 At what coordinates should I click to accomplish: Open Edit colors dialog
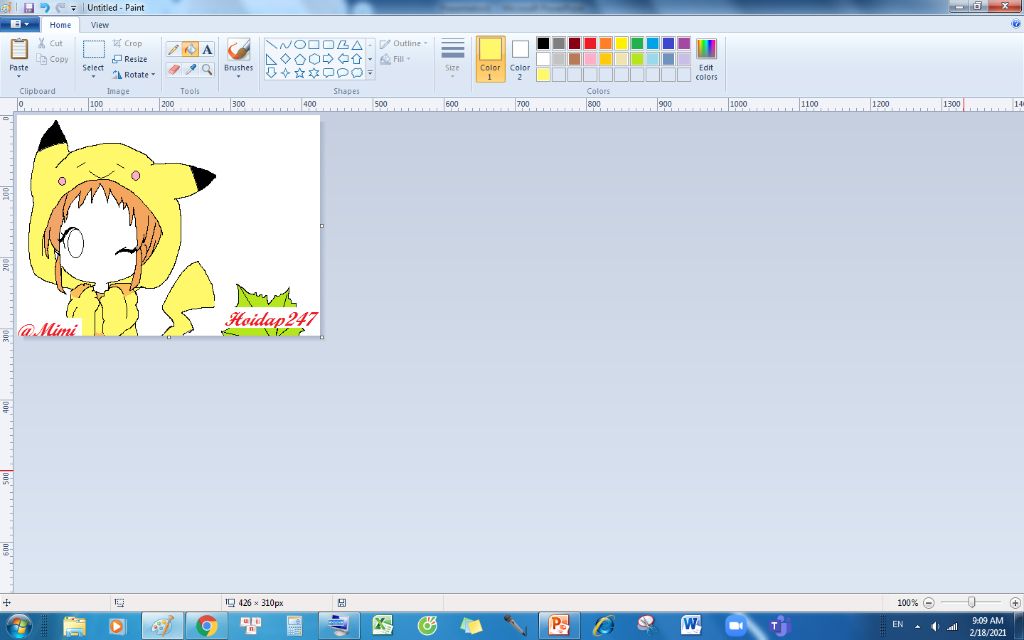click(706, 59)
